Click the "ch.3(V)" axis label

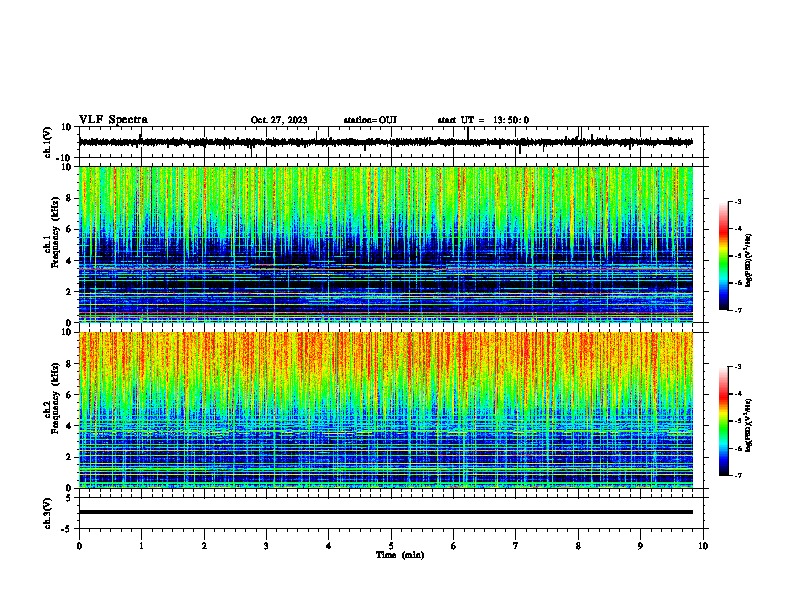tap(48, 513)
